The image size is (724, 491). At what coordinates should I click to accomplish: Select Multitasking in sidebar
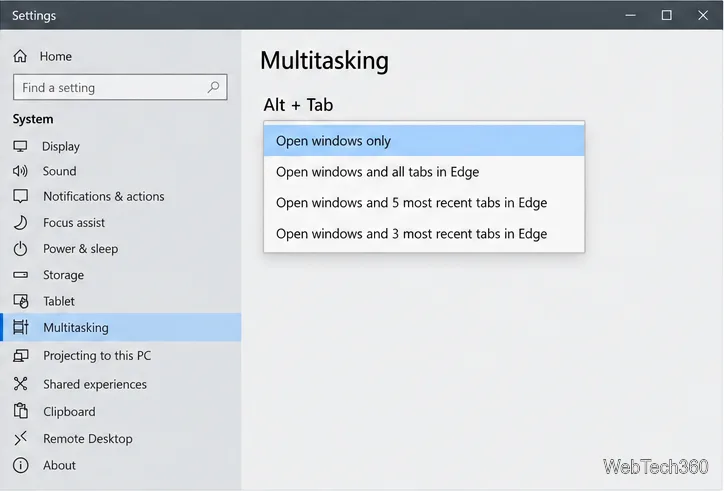click(x=121, y=327)
